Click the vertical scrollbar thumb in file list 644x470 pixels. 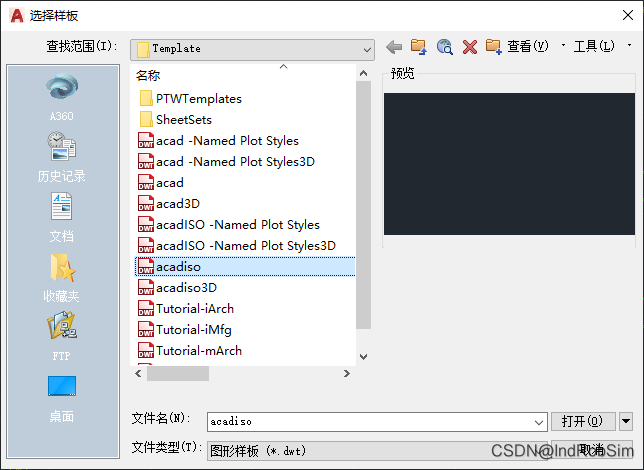coord(363,205)
